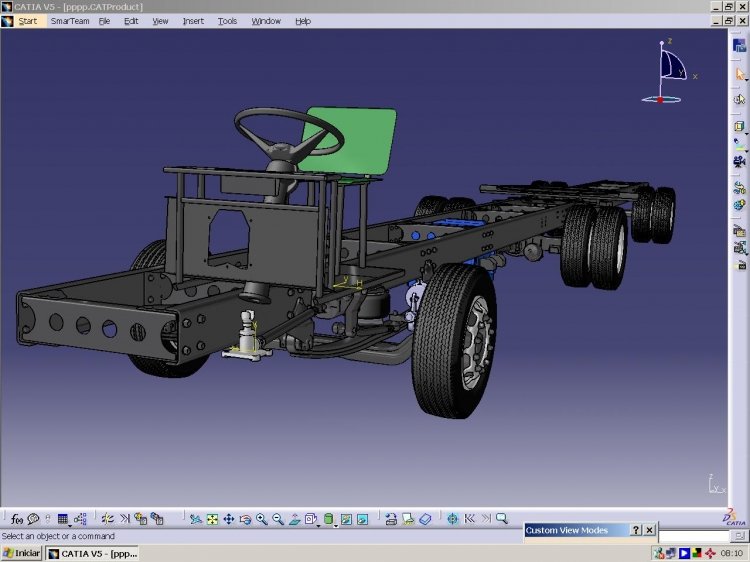750x562 pixels.
Task: Expand the view mode cylinder dropdown arrow
Action: click(x=336, y=526)
